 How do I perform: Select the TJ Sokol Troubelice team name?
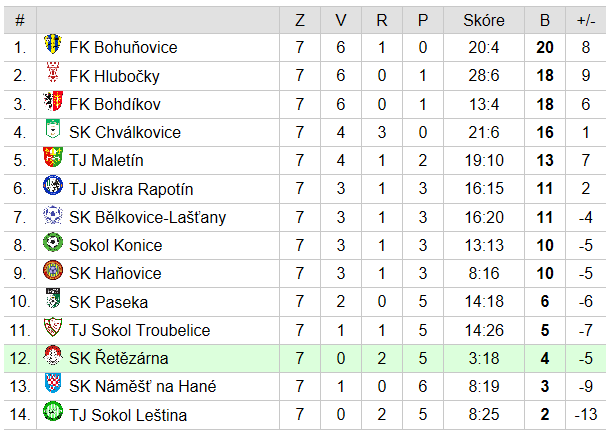[140, 330]
